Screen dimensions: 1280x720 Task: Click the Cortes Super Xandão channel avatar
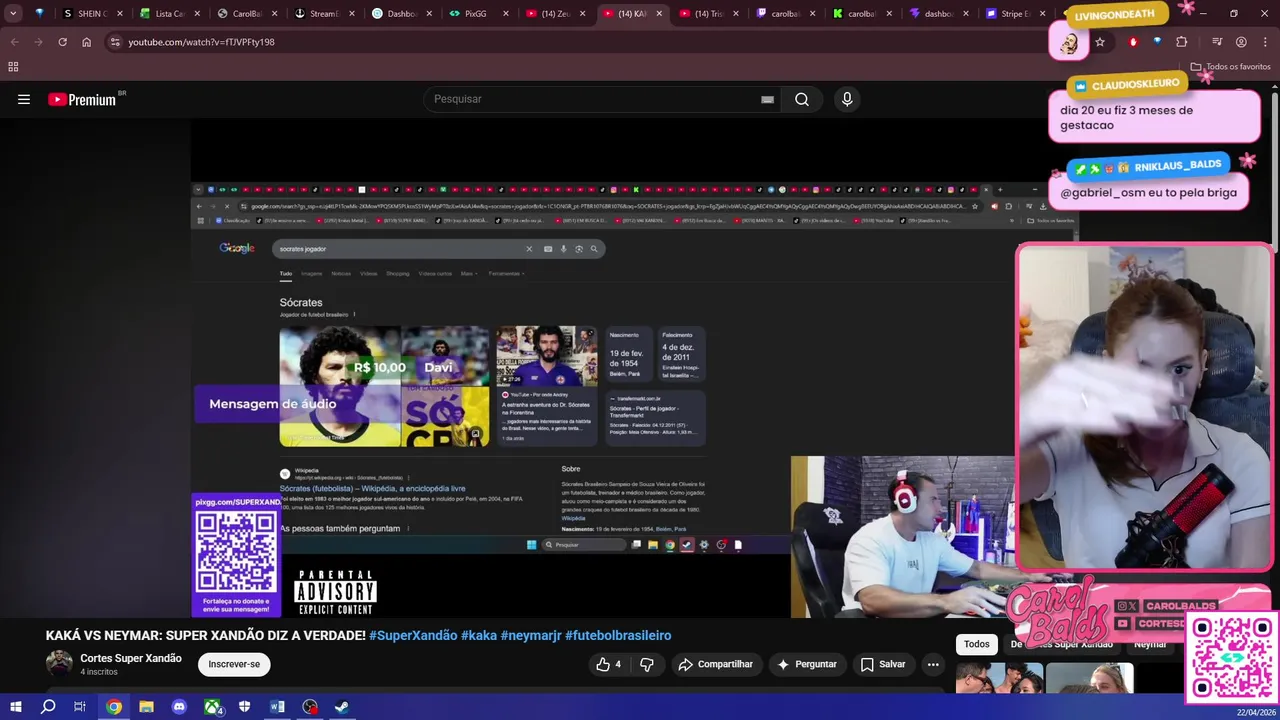click(x=60, y=663)
